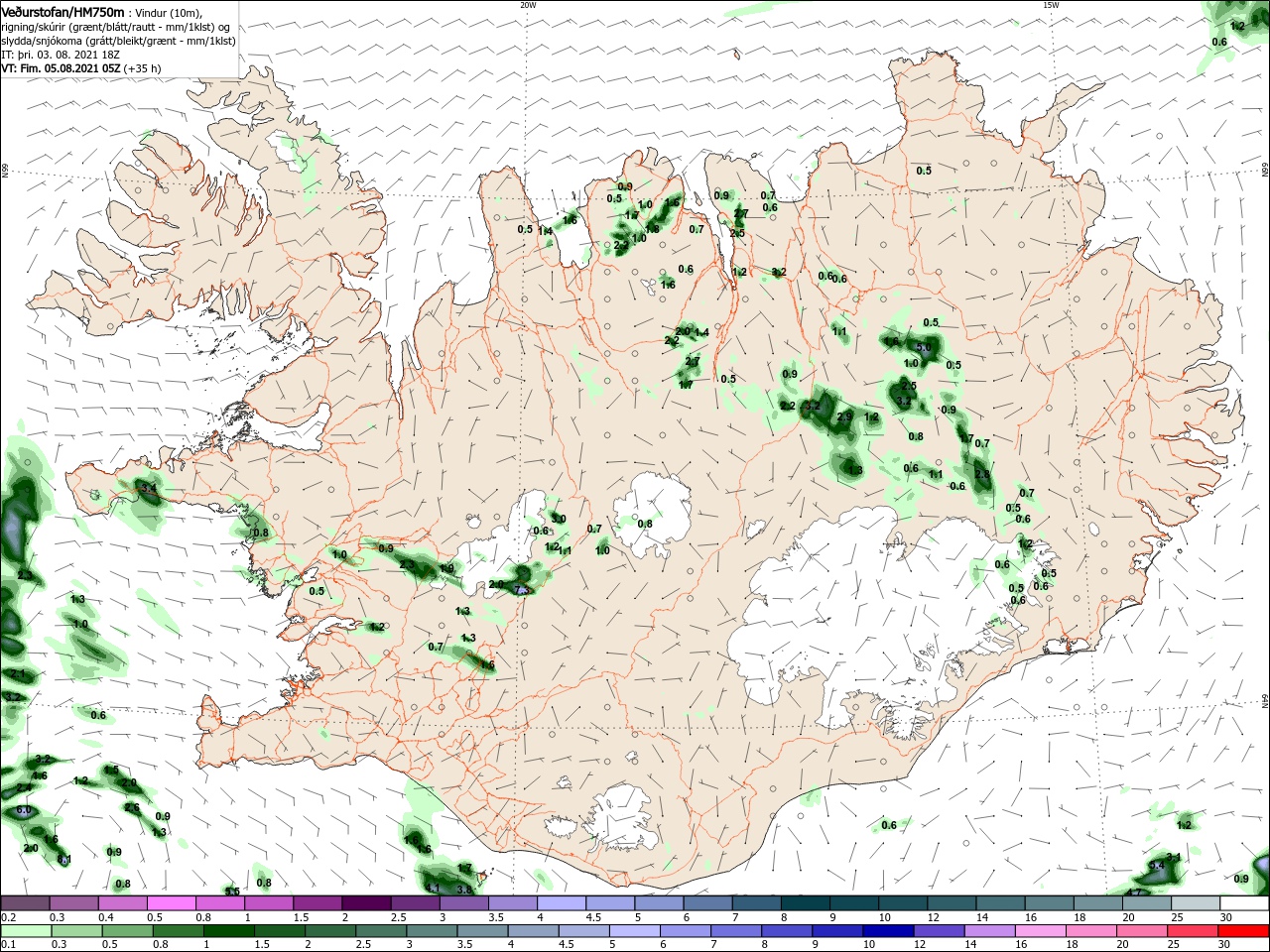Click the title text Veðurstofan/HM750m
The width and height of the screenshot is (1270, 952).
(63, 12)
